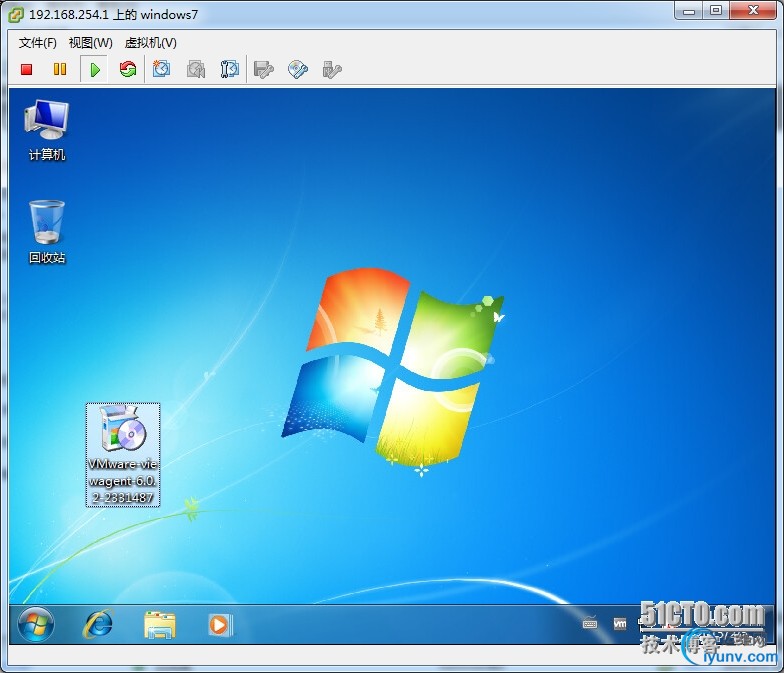Open the 文件(F) menu
Image resolution: width=784 pixels, height=673 pixels.
coord(38,43)
